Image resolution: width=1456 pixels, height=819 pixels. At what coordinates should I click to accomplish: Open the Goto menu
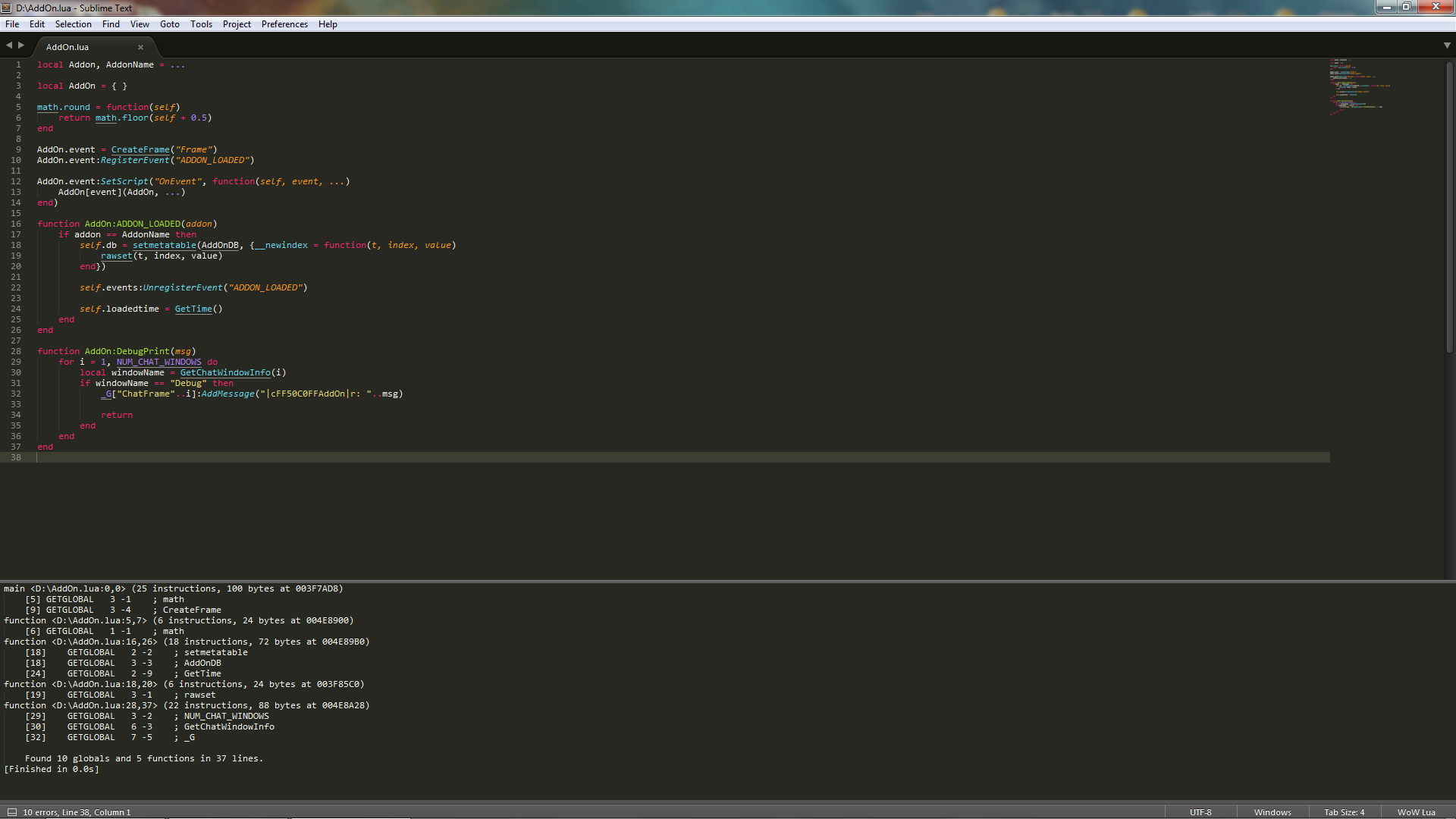click(169, 24)
